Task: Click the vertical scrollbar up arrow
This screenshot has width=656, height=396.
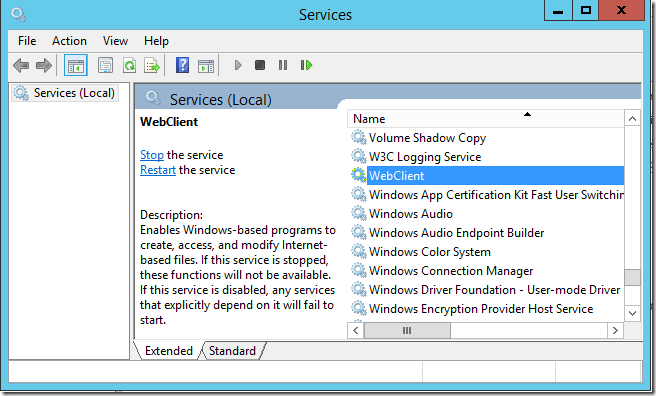Action: tap(632, 119)
